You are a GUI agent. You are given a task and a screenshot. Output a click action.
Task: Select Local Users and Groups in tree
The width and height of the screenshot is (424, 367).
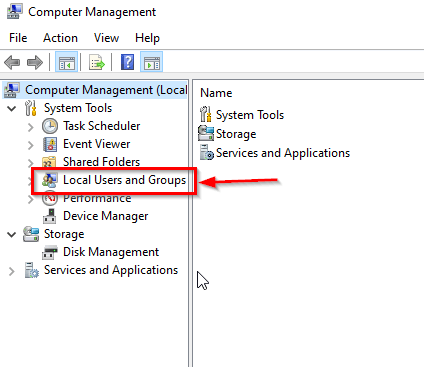[124, 180]
